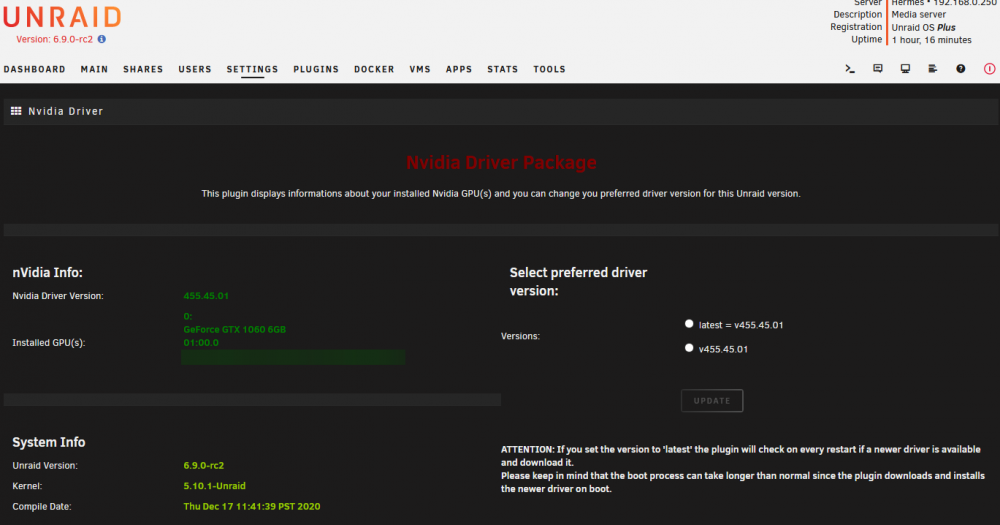The height and width of the screenshot is (525, 1000).
Task: Select the SETTINGS tab
Action: [253, 69]
